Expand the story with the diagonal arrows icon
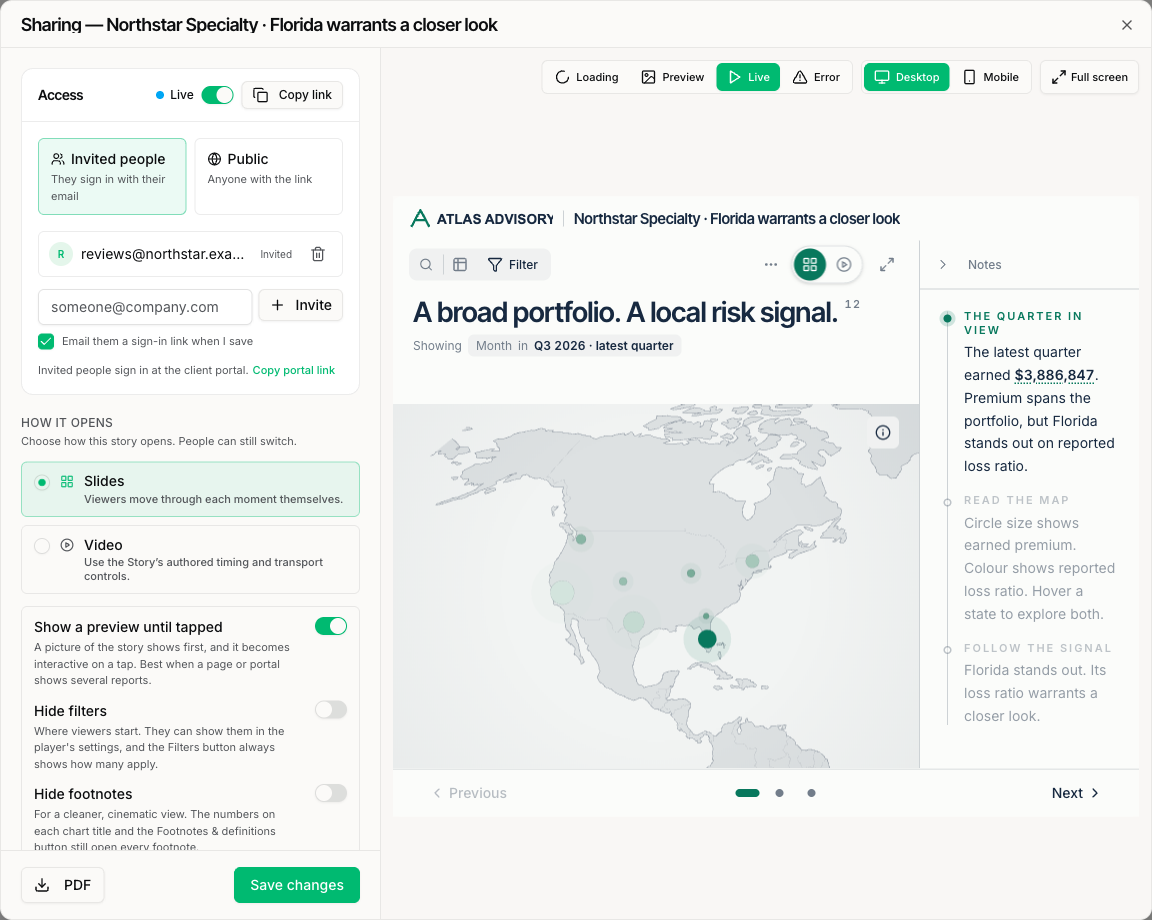Image resolution: width=1152 pixels, height=920 pixels. click(887, 265)
